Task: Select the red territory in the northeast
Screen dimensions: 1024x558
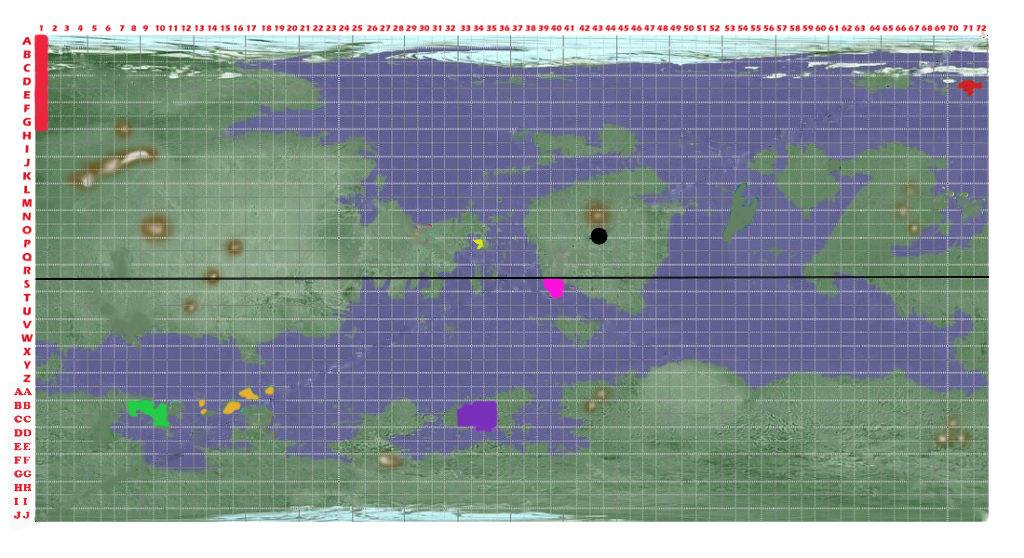Action: coord(968,87)
